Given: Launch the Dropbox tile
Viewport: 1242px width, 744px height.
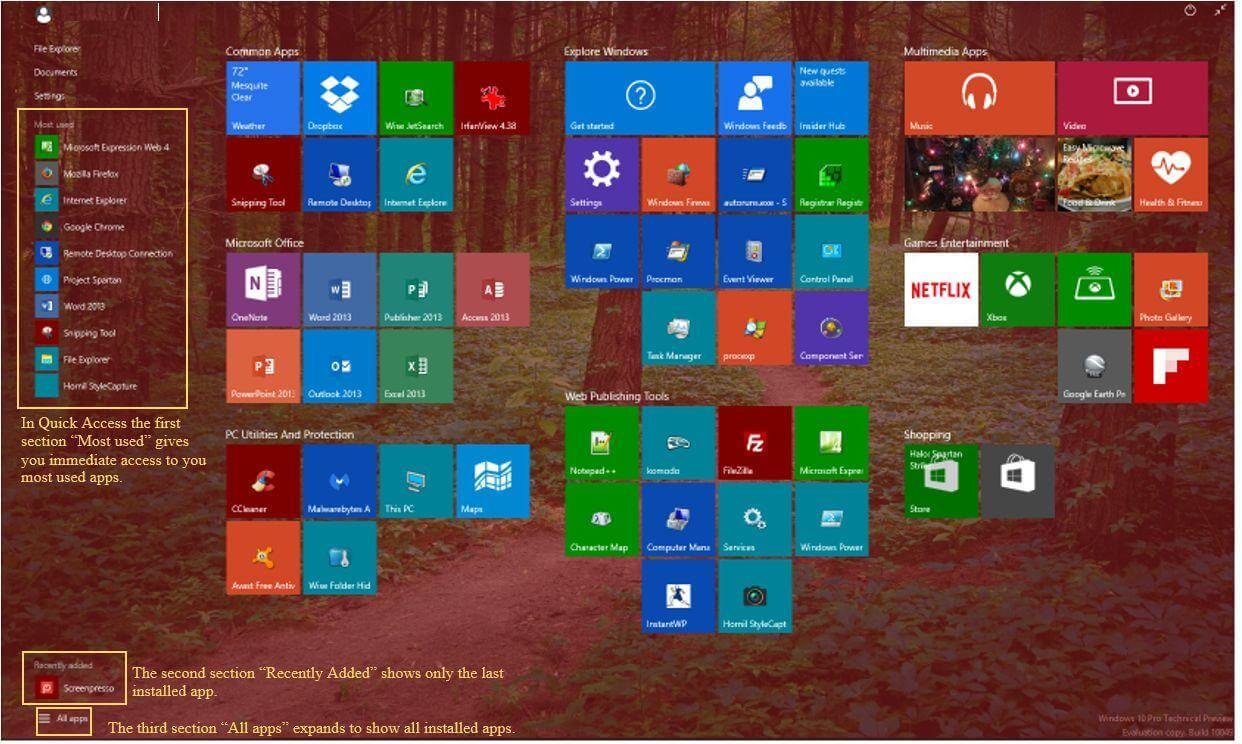Looking at the screenshot, I should tap(340, 98).
